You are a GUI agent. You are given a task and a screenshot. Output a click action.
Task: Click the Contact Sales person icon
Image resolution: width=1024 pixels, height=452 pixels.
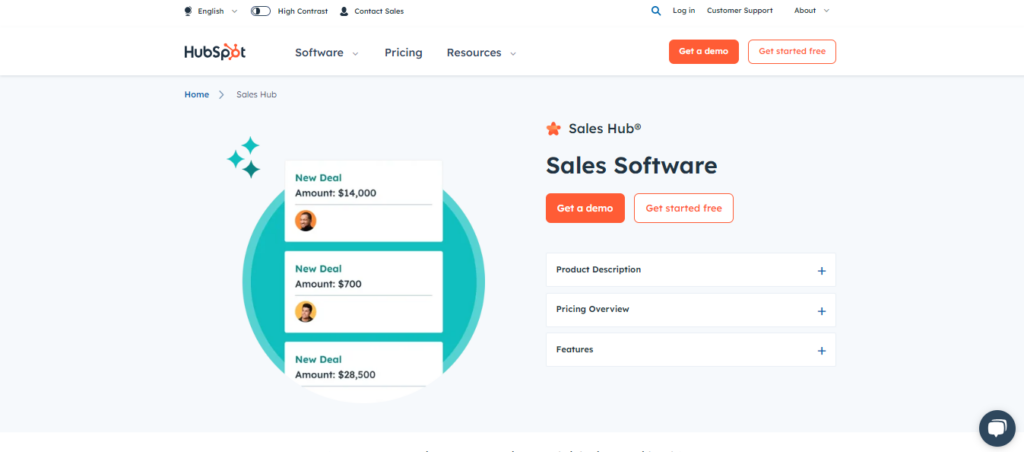344,11
